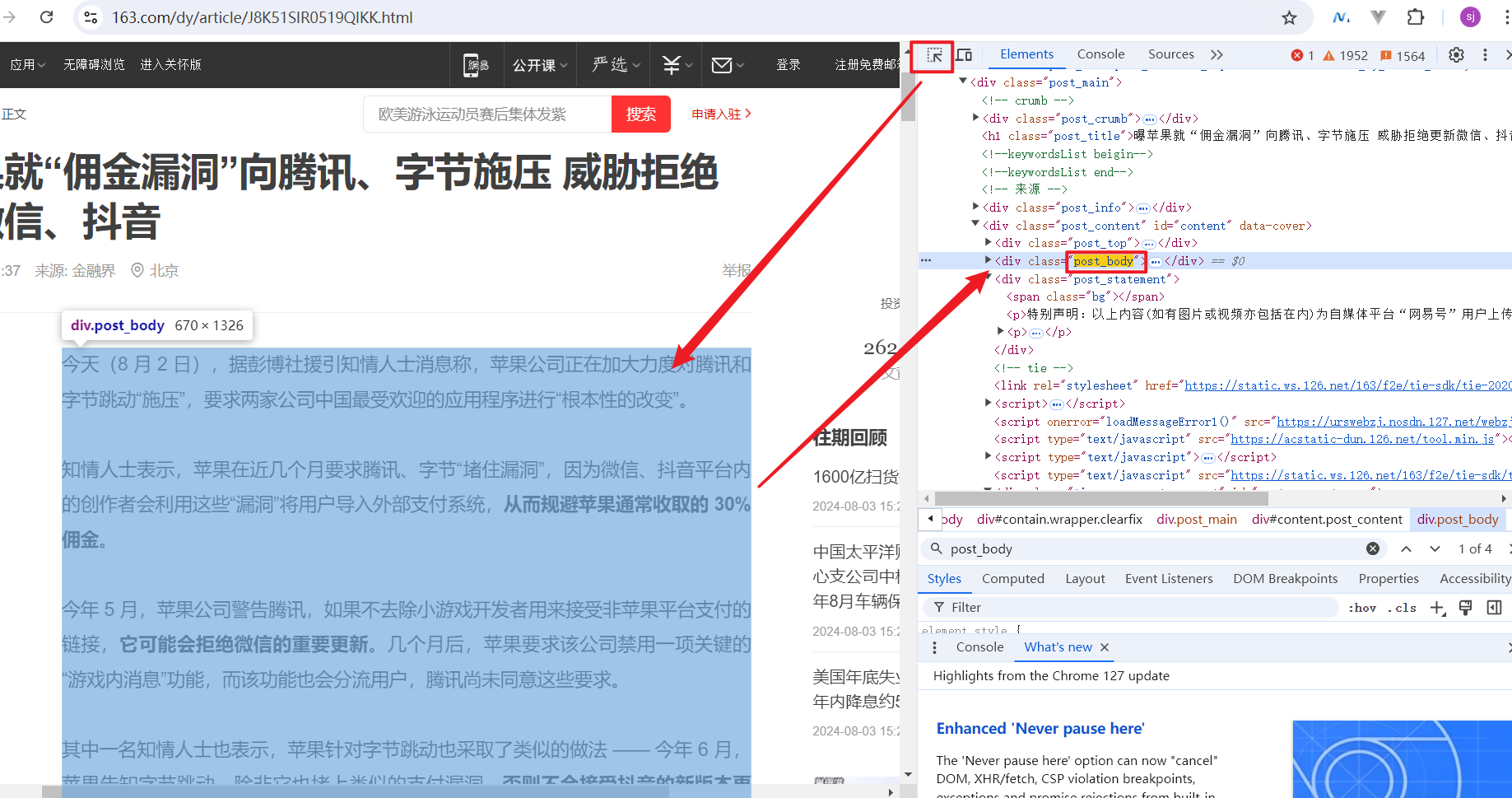Open more DevTools panels with chevron
Viewport: 1512px width, 798px height.
pyautogui.click(x=1217, y=54)
